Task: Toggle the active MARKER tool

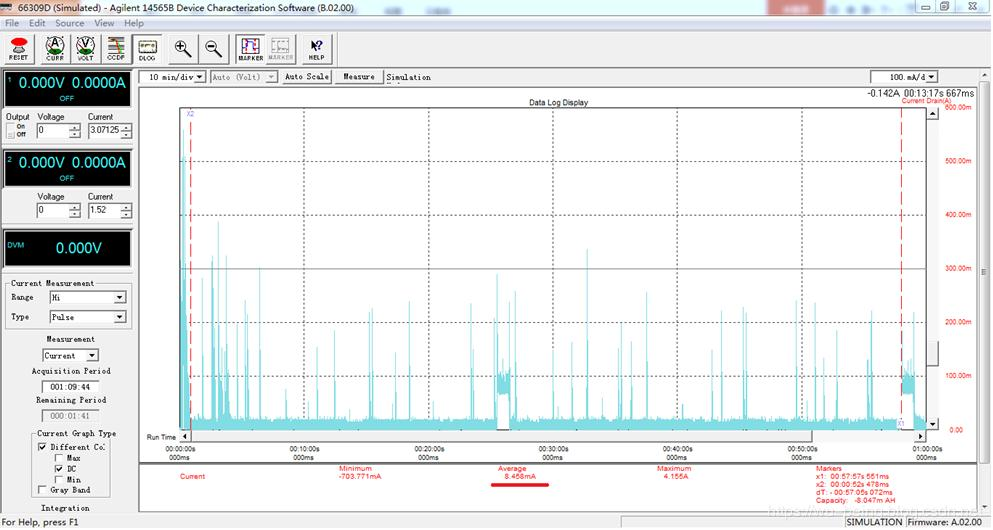Action: 250,48
